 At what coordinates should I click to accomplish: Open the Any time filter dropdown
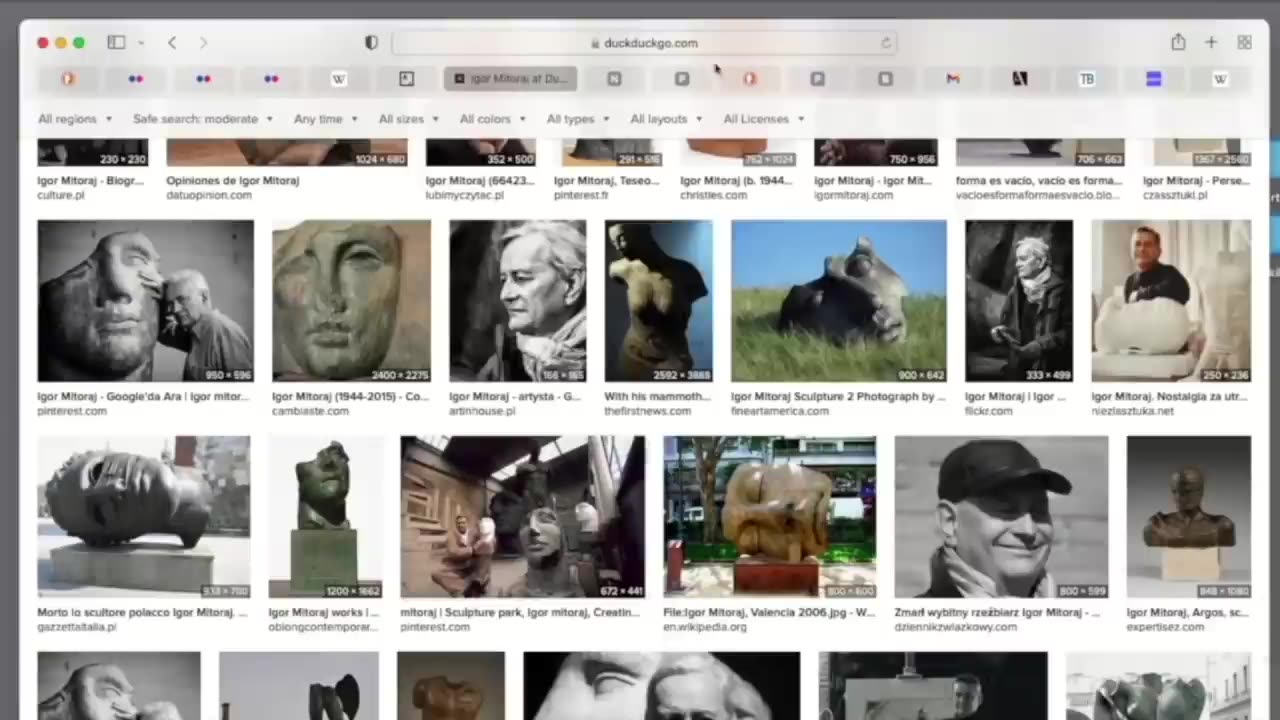[x=326, y=118]
